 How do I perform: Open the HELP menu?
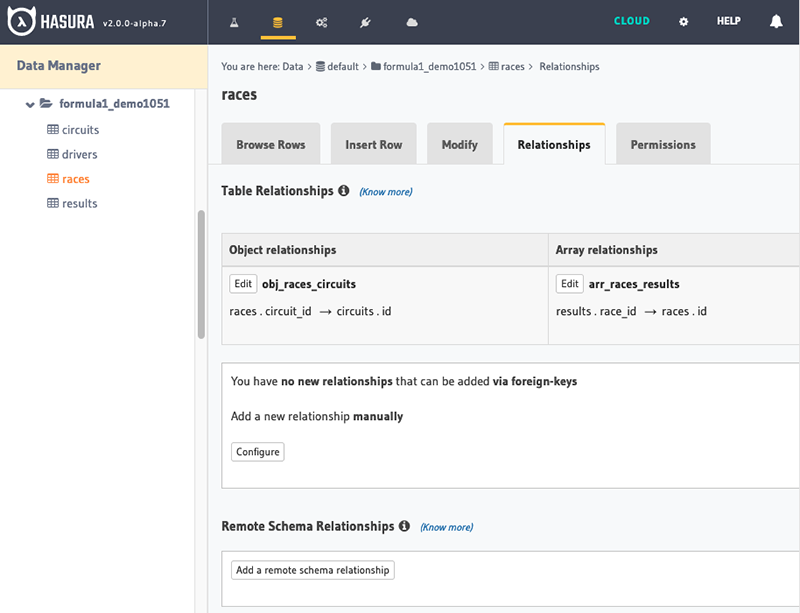(x=728, y=21)
